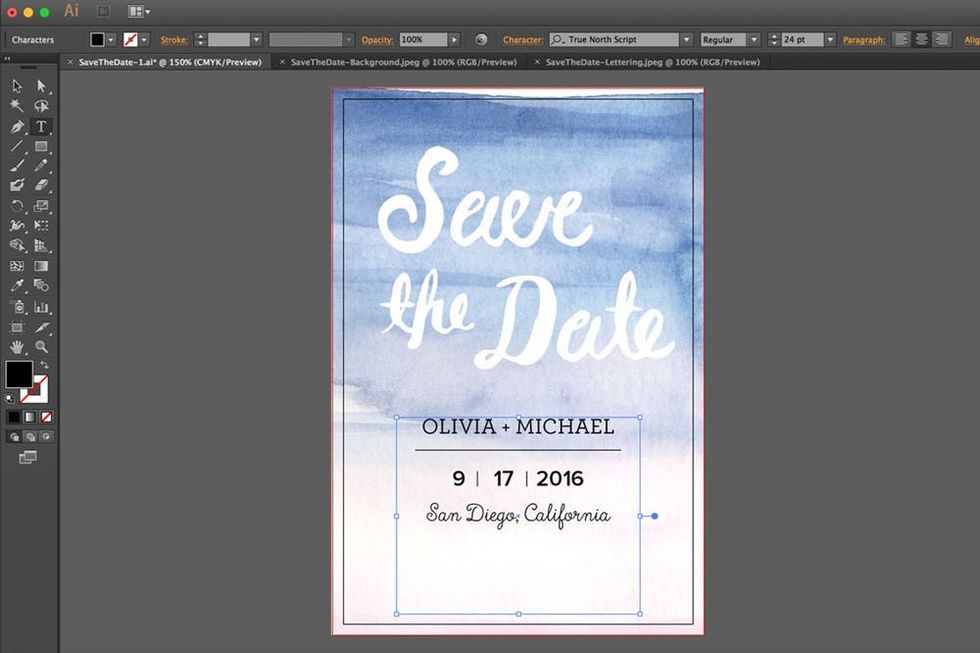Expand the Regular font style dropdown
This screenshot has width=980, height=653.
point(753,40)
